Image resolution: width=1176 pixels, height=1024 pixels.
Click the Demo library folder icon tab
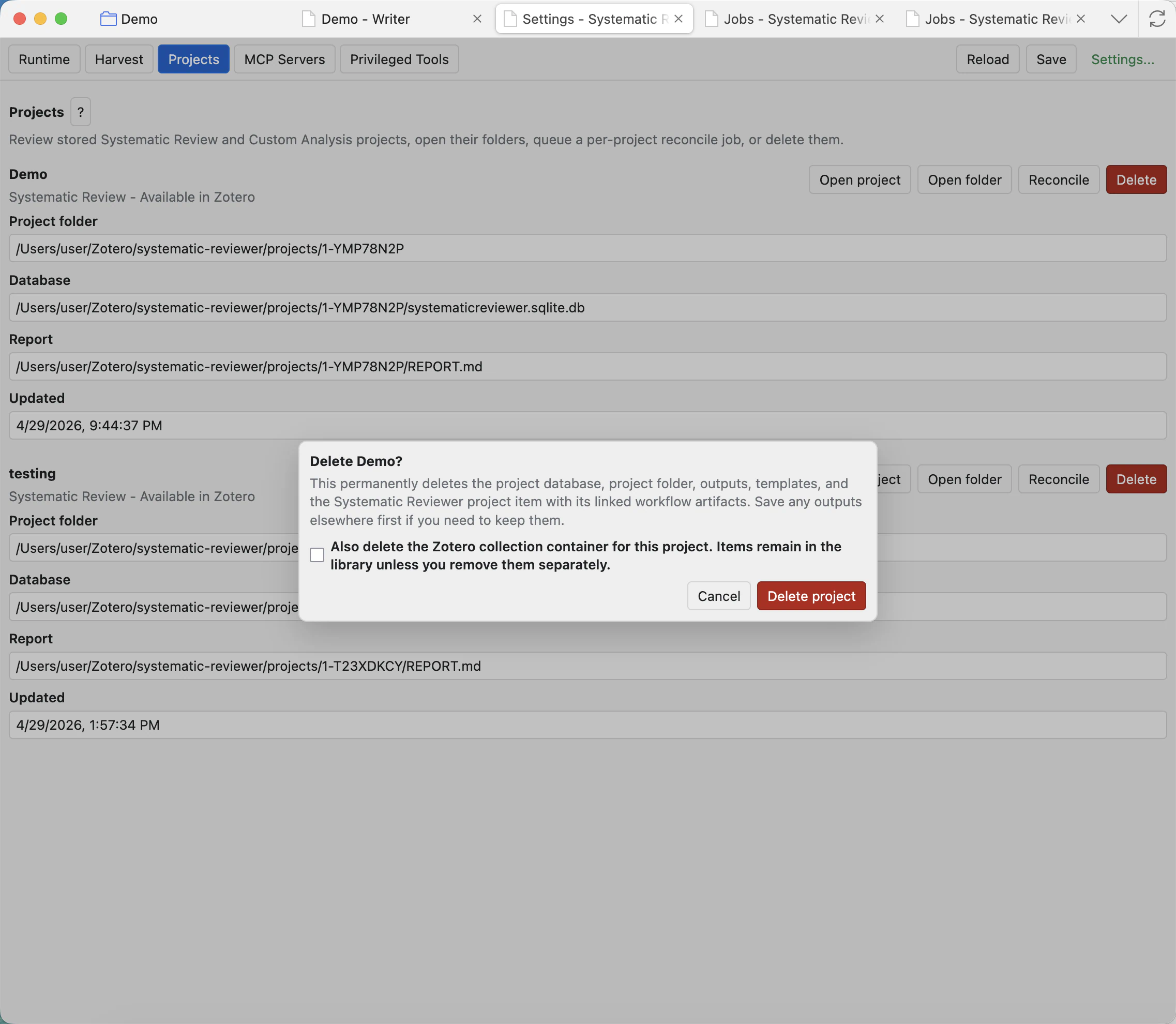(x=108, y=19)
